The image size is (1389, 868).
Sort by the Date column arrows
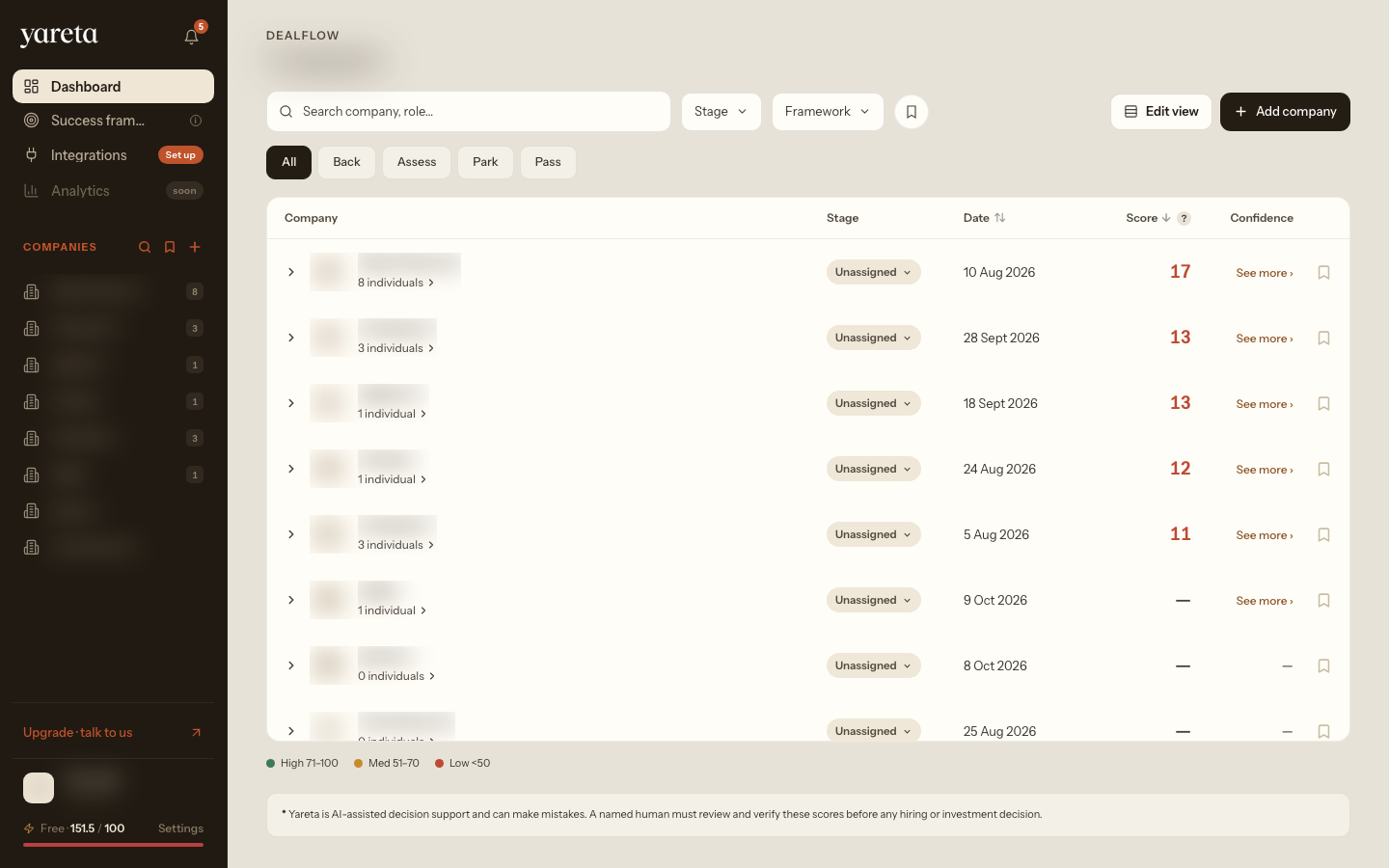(1000, 218)
